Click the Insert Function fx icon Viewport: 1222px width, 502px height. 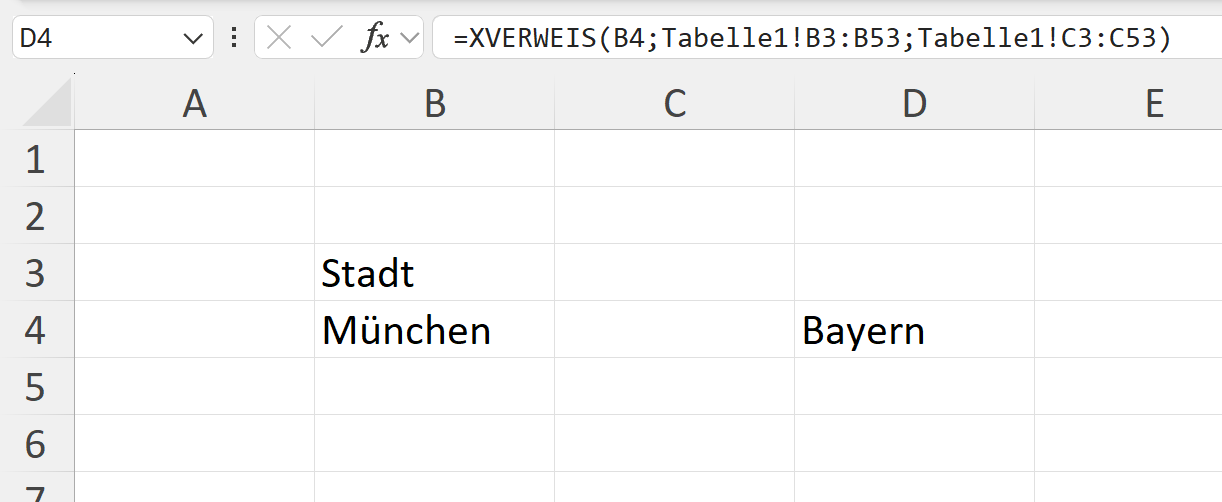click(375, 38)
